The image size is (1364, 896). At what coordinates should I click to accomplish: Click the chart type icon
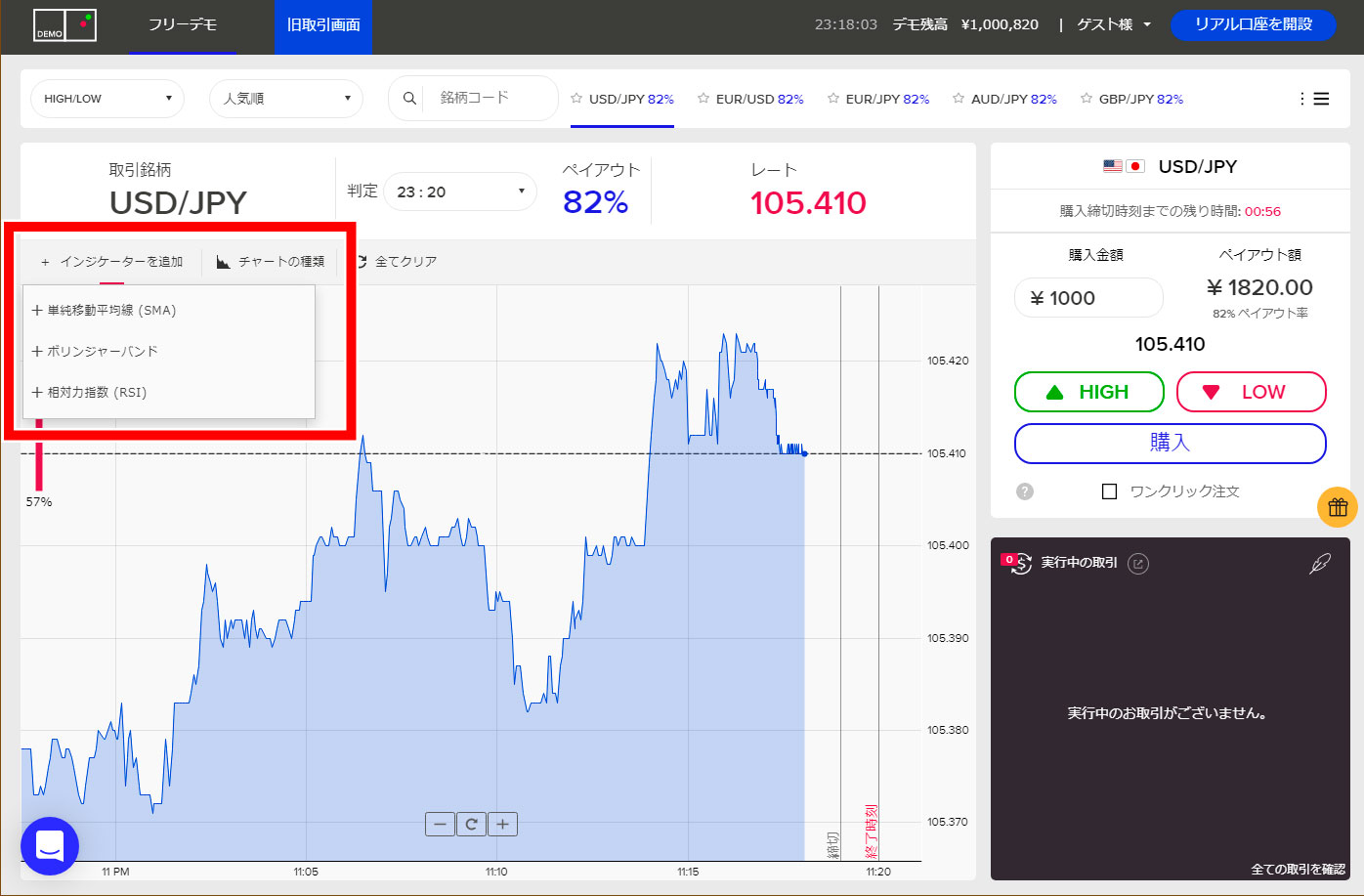click(x=224, y=262)
